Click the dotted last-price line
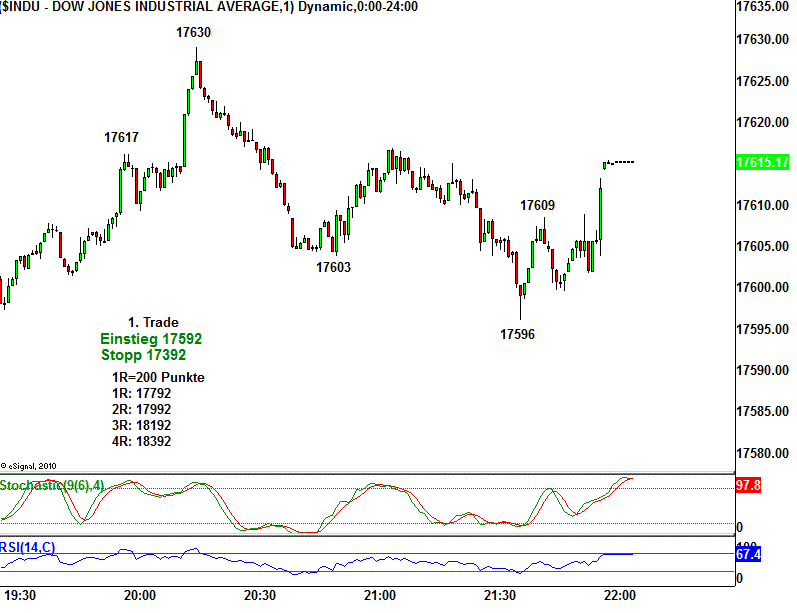This screenshot has height=613, width=797. pos(621,162)
